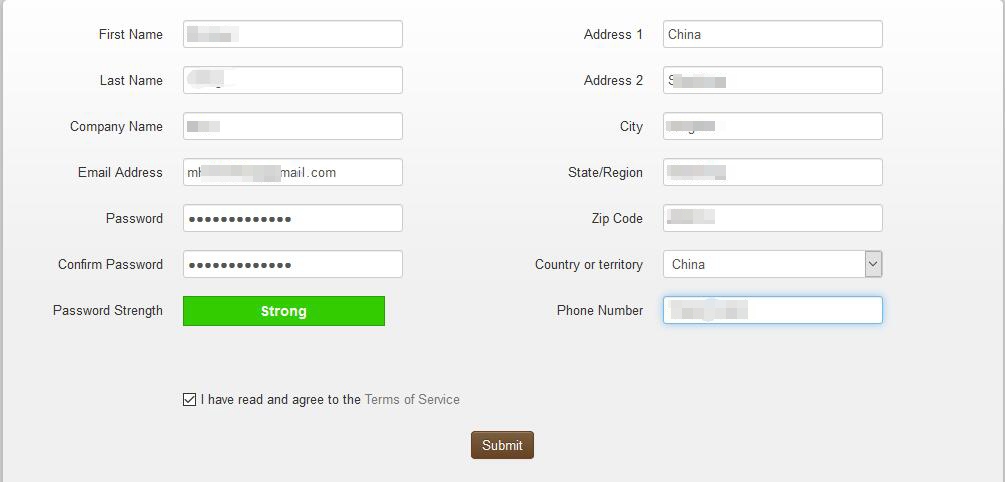1005x482 pixels.
Task: Click the City text field
Action: click(772, 126)
